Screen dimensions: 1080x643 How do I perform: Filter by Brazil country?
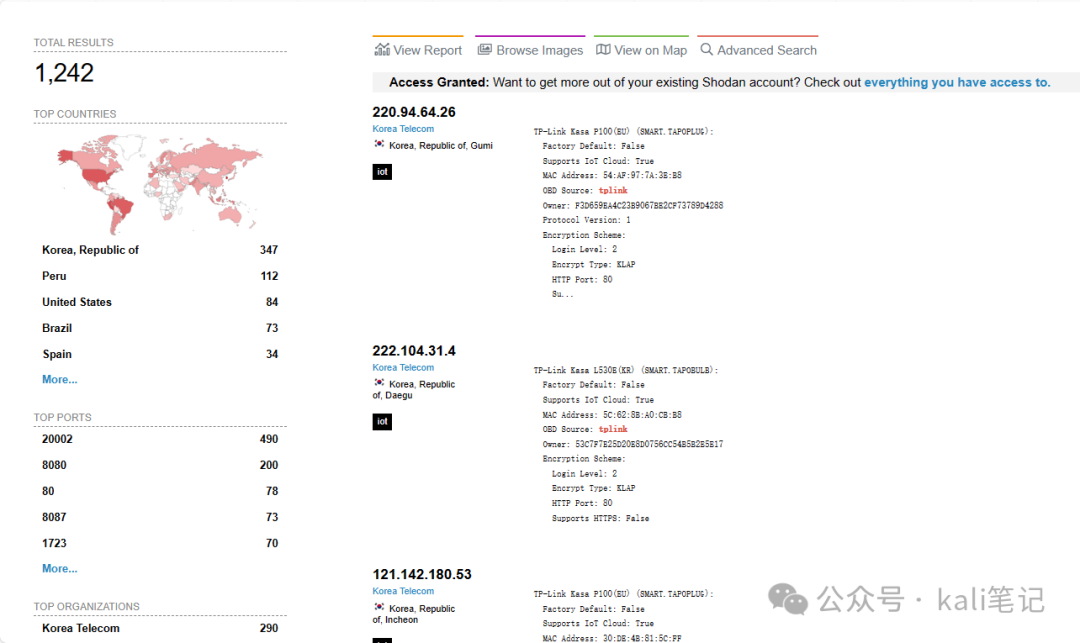coord(160,328)
